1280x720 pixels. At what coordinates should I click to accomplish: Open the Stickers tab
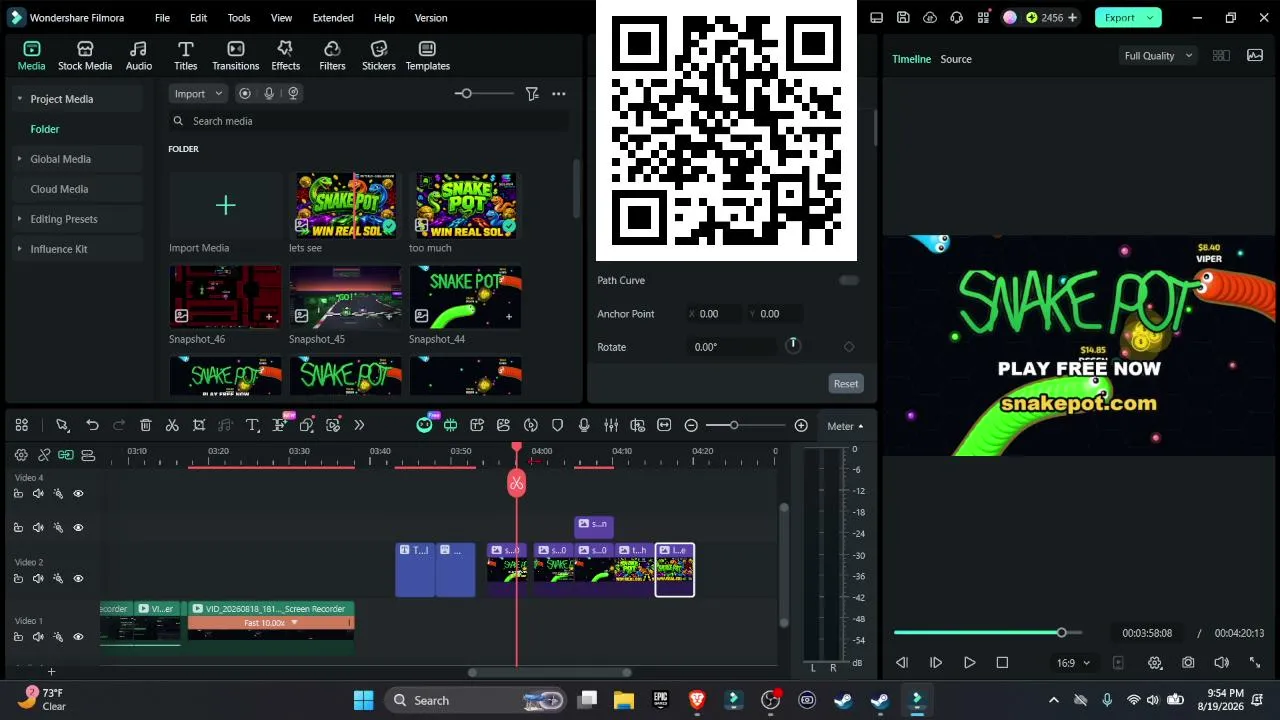pos(379,56)
